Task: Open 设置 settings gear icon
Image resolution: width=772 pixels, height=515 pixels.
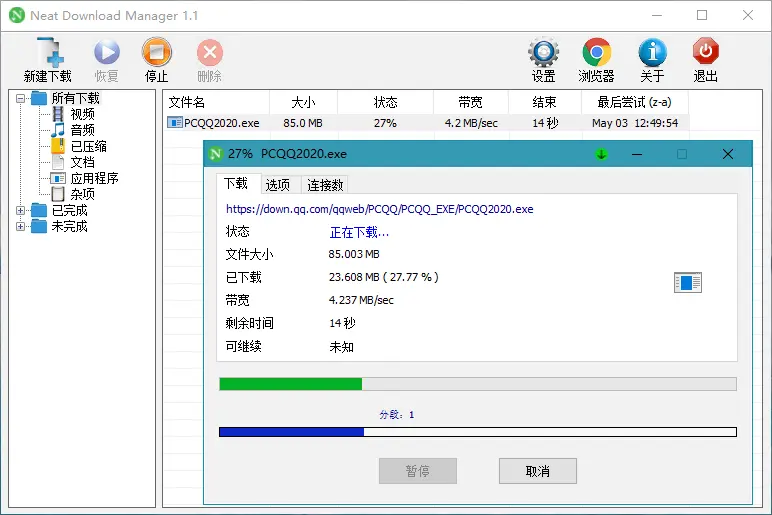Action: point(544,52)
